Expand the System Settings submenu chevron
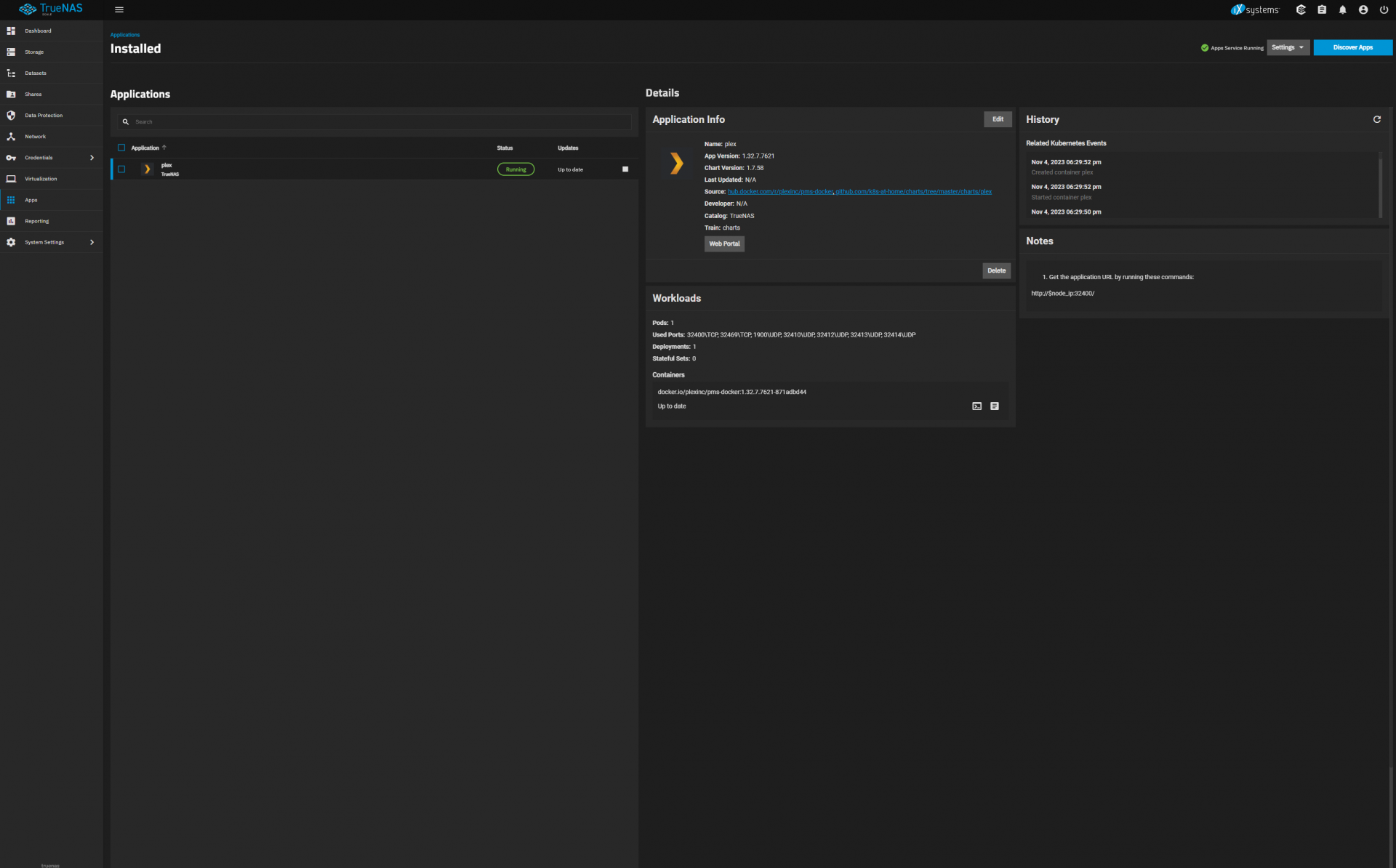 tap(92, 242)
